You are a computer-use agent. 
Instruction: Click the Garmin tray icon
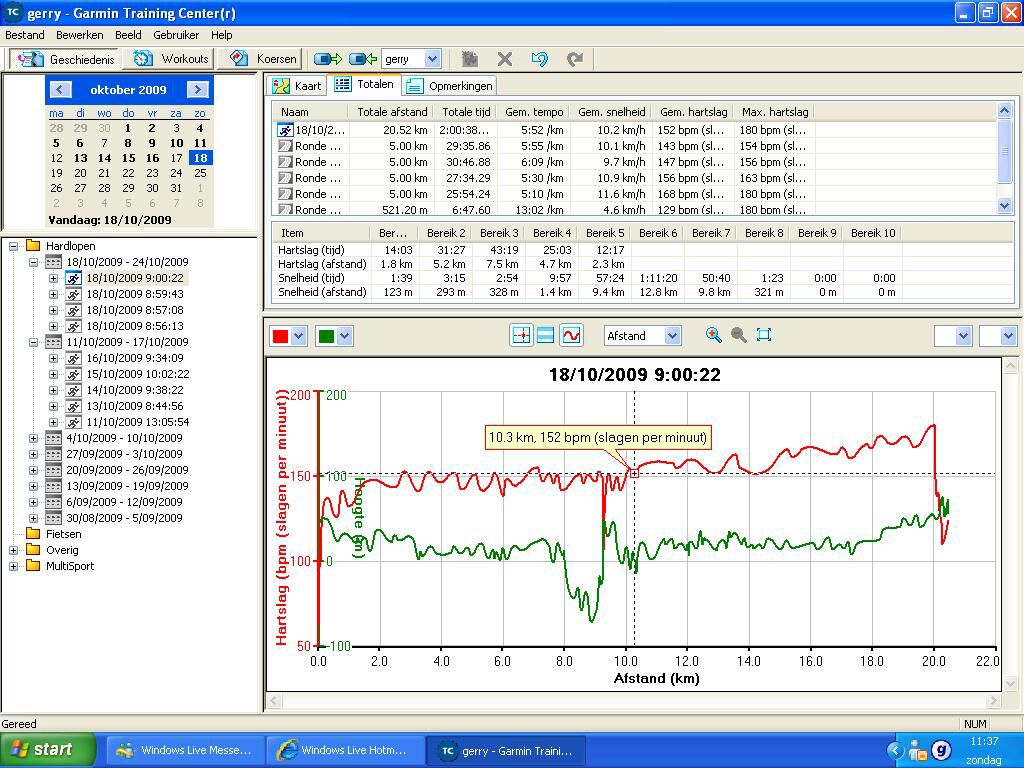pyautogui.click(x=940, y=750)
